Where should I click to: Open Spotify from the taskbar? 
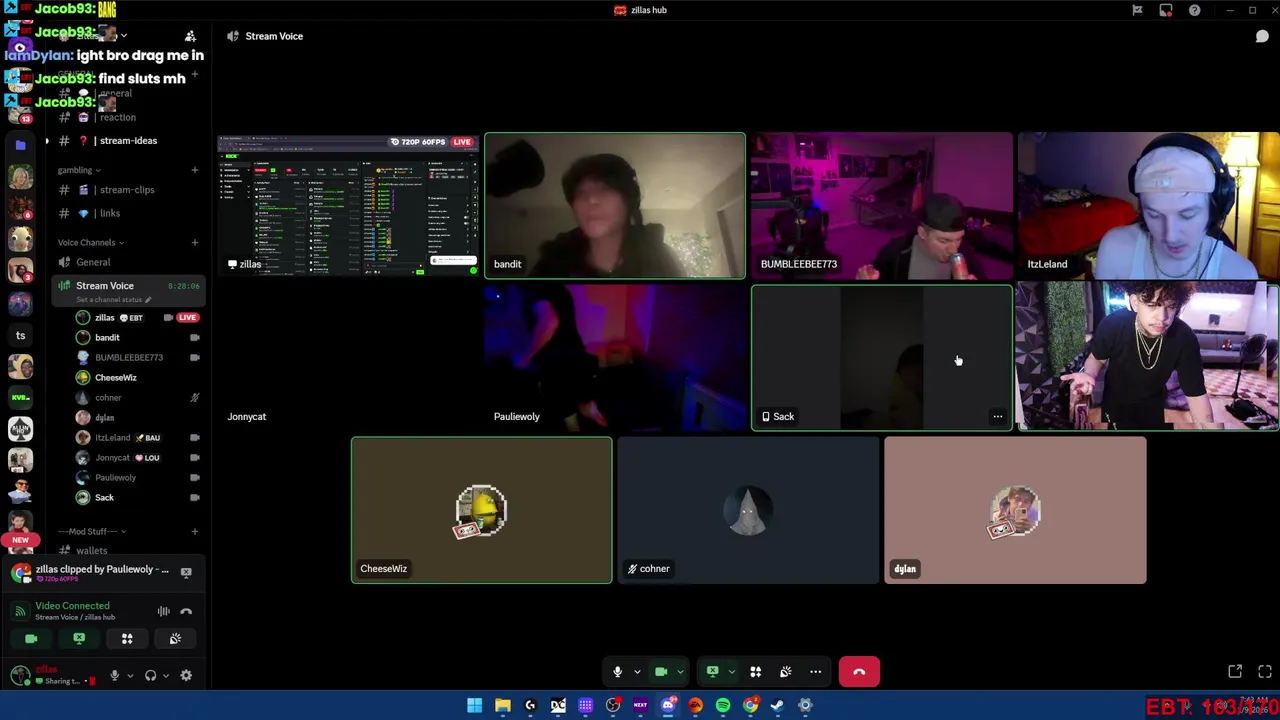pos(723,706)
